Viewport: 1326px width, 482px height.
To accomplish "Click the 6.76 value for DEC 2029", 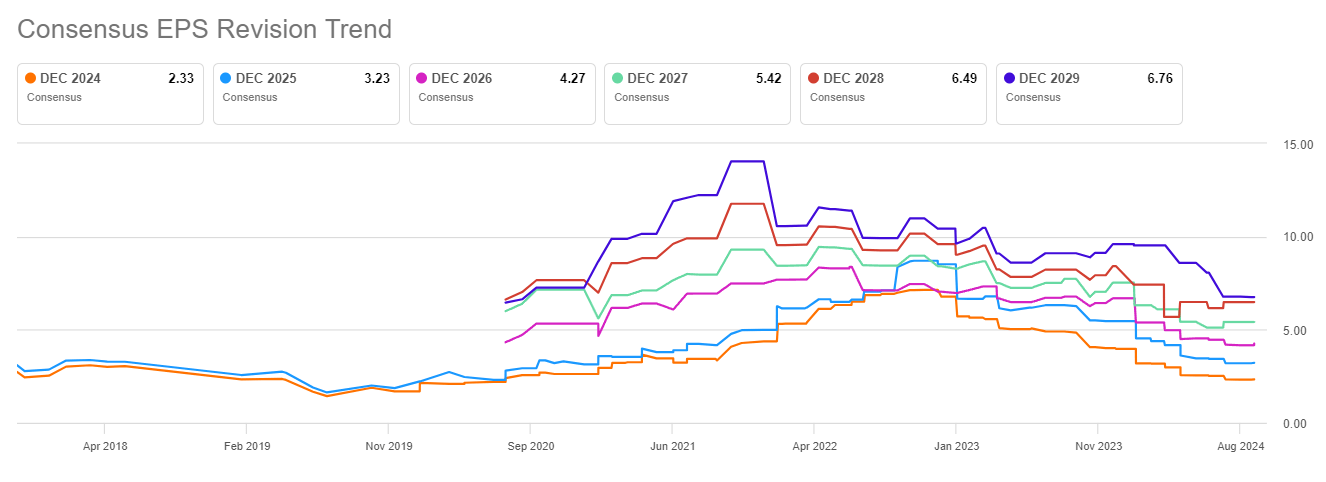I will [x=1158, y=78].
